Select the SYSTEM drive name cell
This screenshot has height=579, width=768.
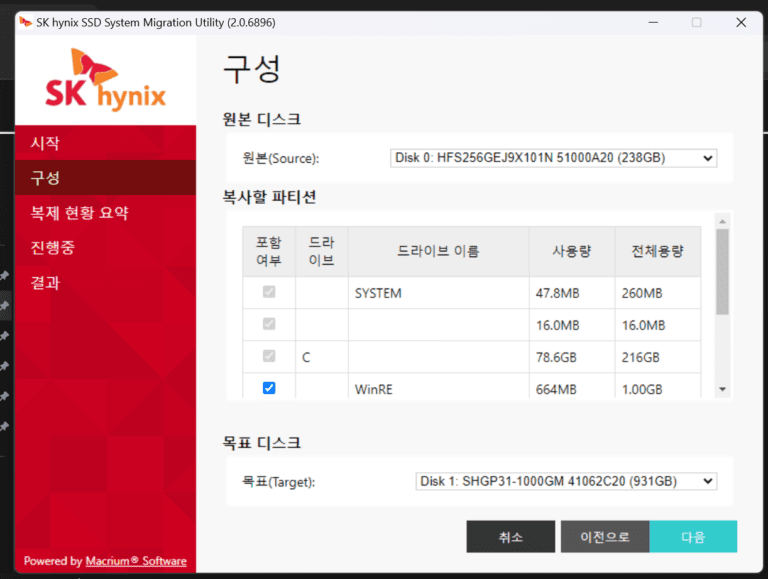click(x=438, y=293)
